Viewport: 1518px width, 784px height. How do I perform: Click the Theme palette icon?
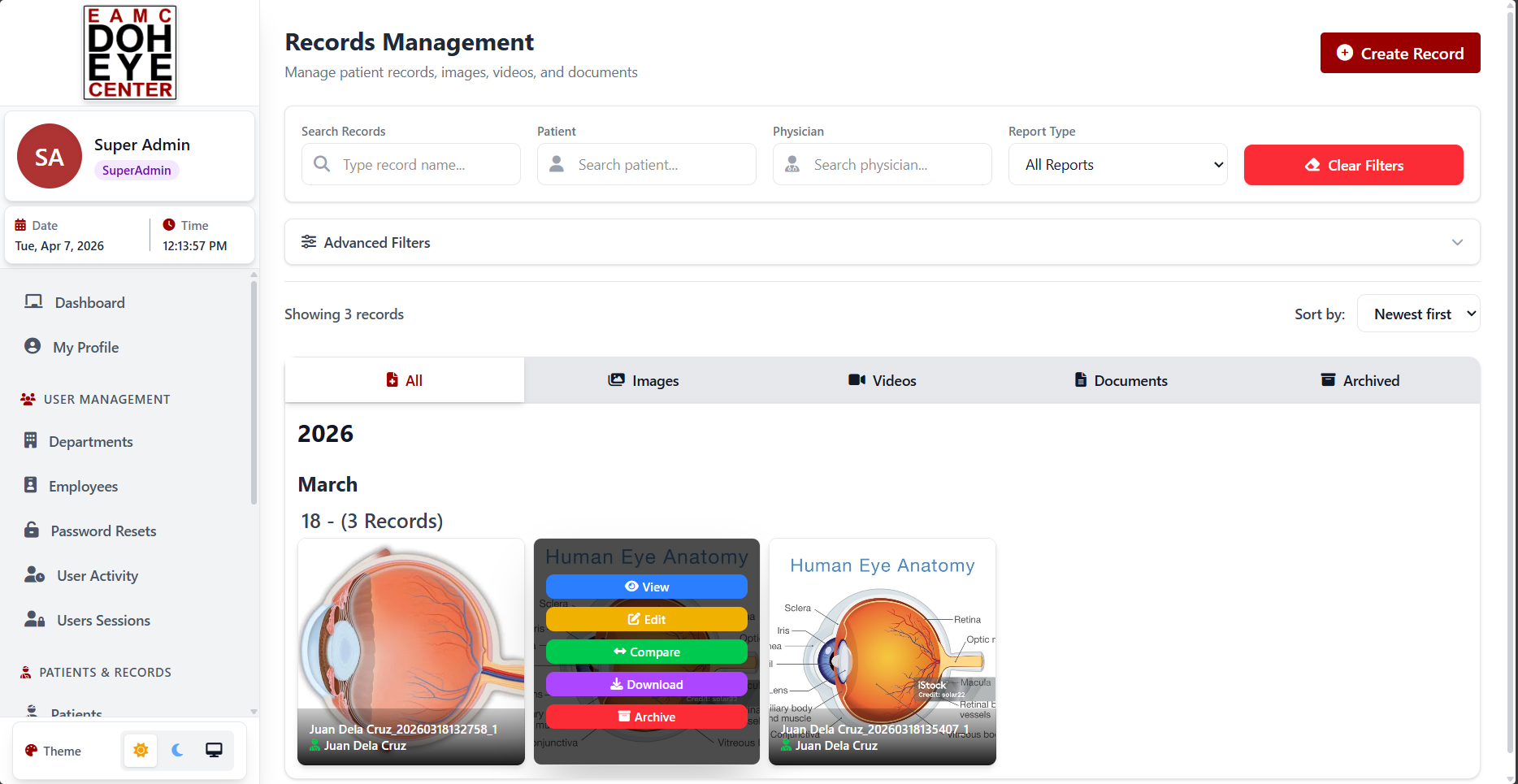click(31, 751)
